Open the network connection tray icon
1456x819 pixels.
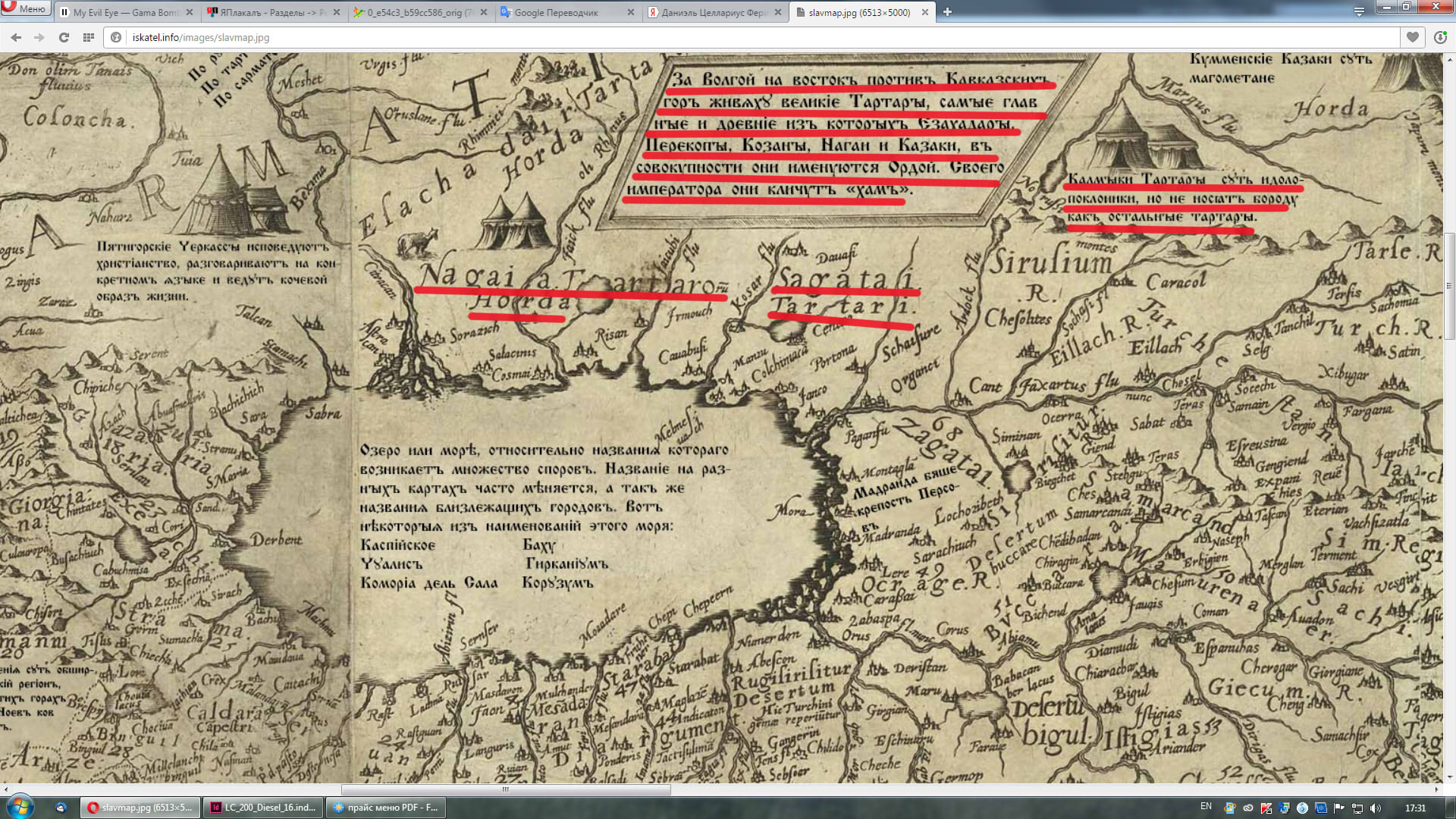tap(1357, 808)
